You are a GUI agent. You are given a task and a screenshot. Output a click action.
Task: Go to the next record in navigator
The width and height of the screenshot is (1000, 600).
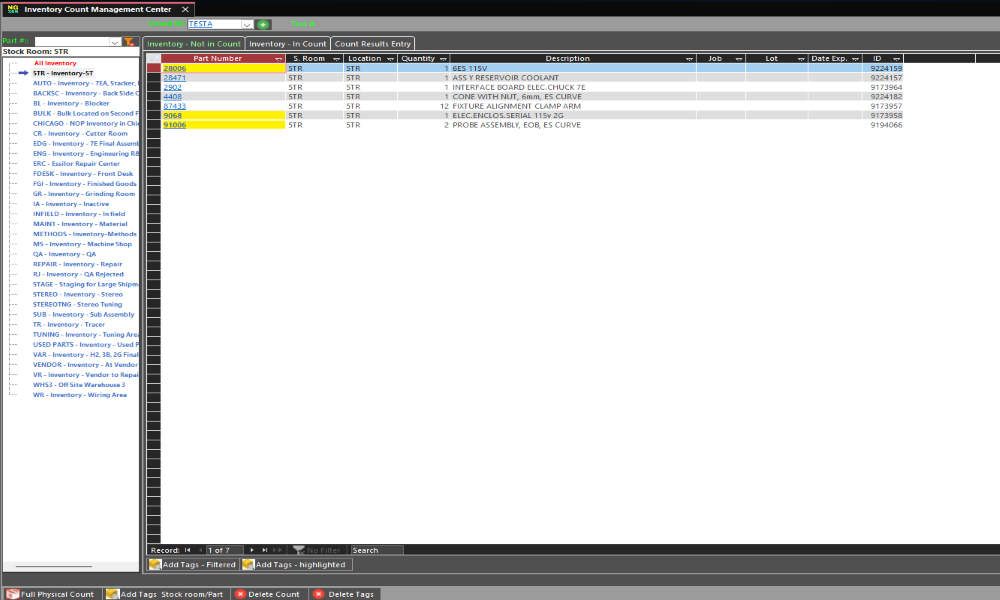click(x=252, y=550)
